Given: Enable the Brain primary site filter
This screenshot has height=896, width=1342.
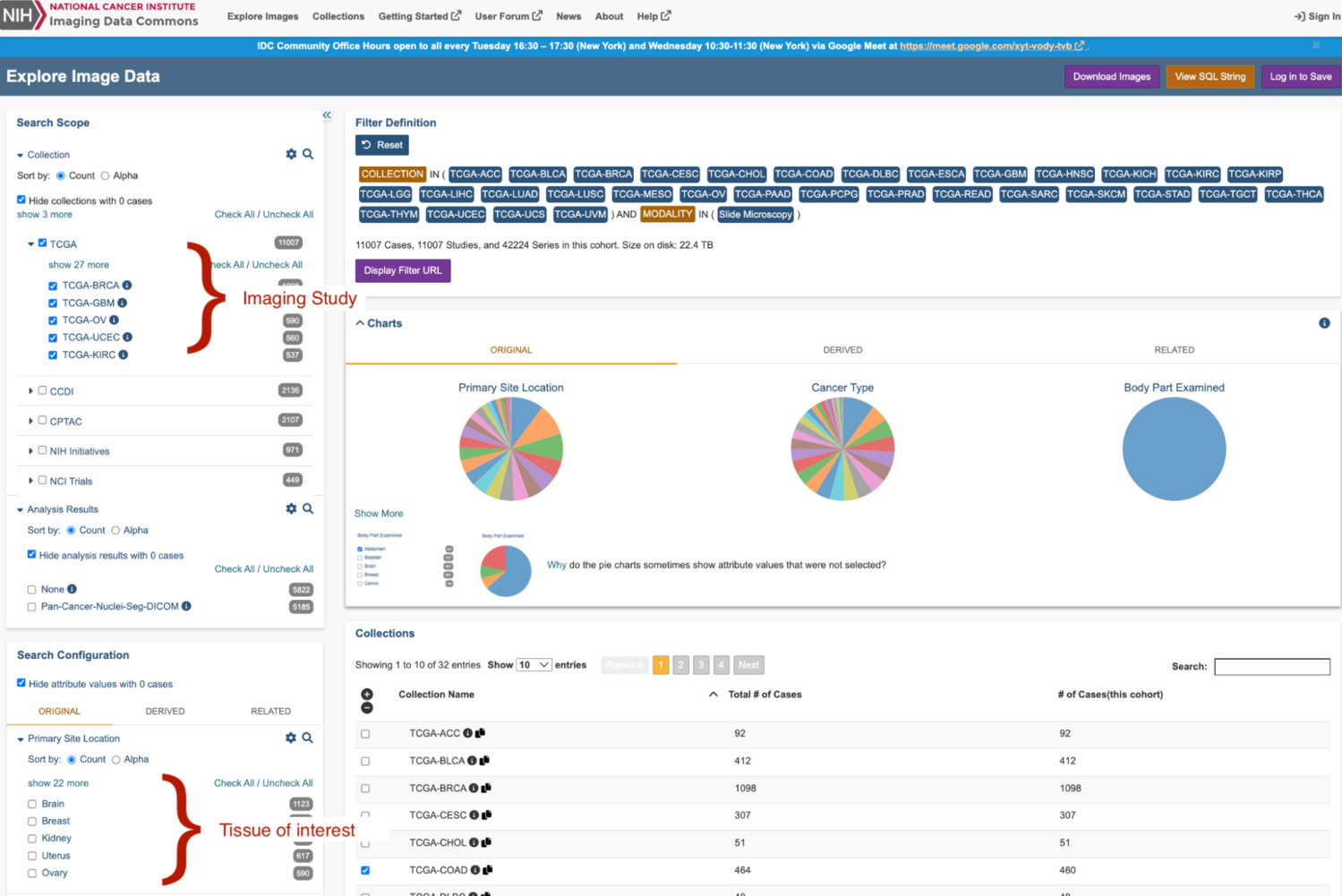Looking at the screenshot, I should click(x=32, y=803).
